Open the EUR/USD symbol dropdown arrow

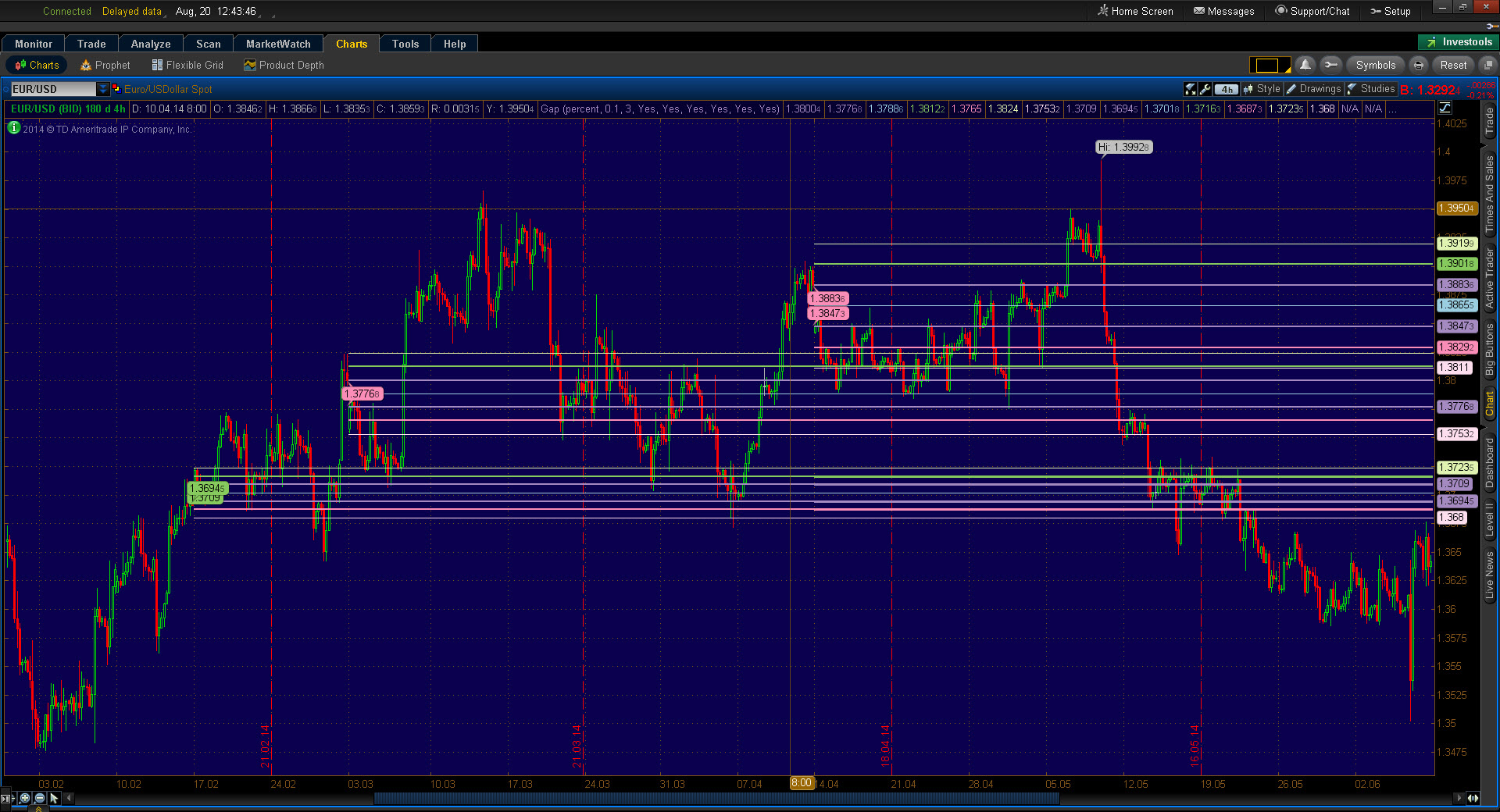point(103,89)
